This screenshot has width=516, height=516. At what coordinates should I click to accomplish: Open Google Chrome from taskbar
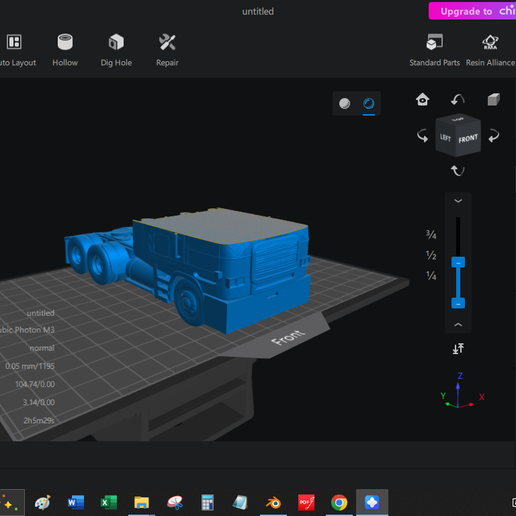[339, 502]
